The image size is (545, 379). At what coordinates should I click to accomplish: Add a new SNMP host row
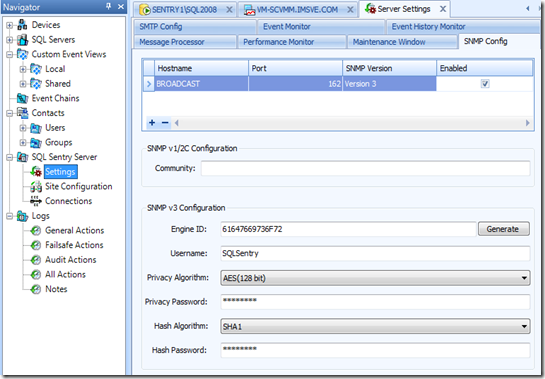click(x=152, y=123)
